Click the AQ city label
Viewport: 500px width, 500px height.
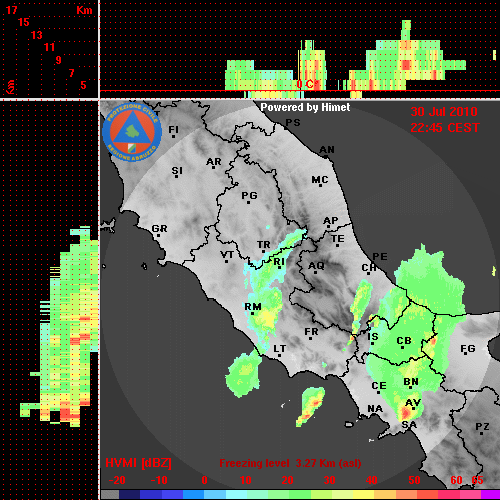(316, 266)
